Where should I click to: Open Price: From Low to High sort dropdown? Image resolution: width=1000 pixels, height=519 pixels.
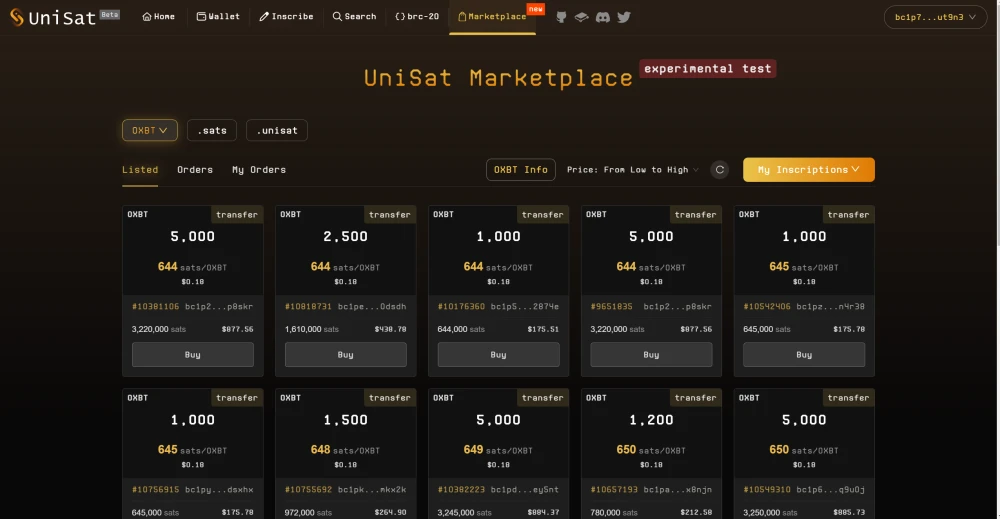tap(633, 170)
